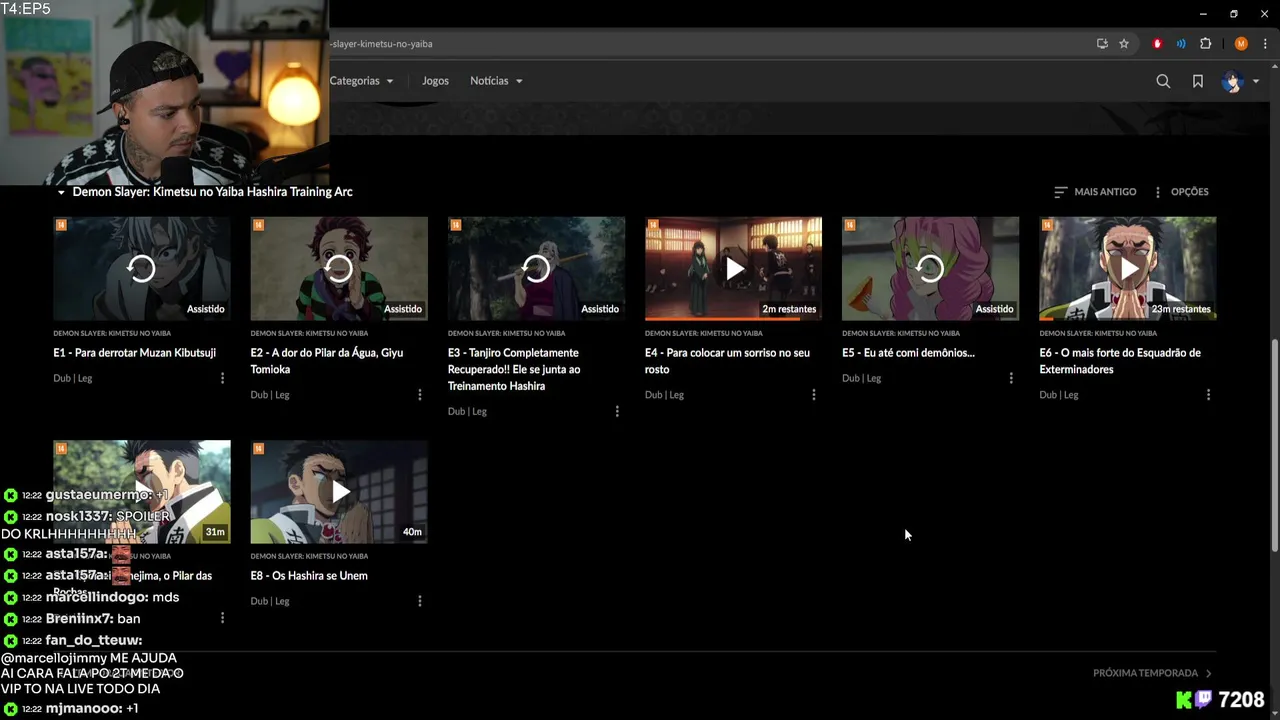
Task: Open the user avatar profile menu
Action: pos(1231,81)
